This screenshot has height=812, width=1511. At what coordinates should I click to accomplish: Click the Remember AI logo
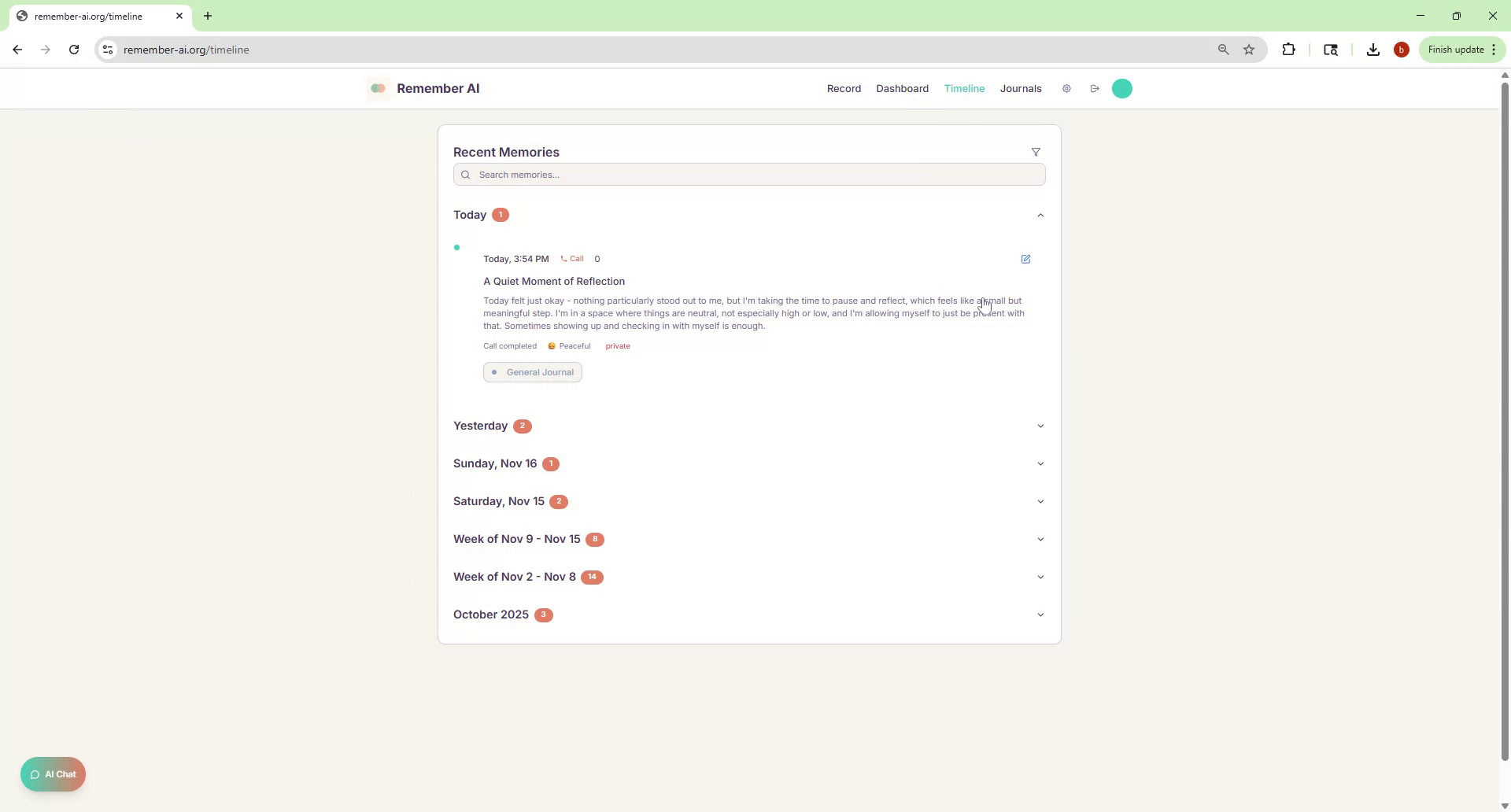(423, 88)
